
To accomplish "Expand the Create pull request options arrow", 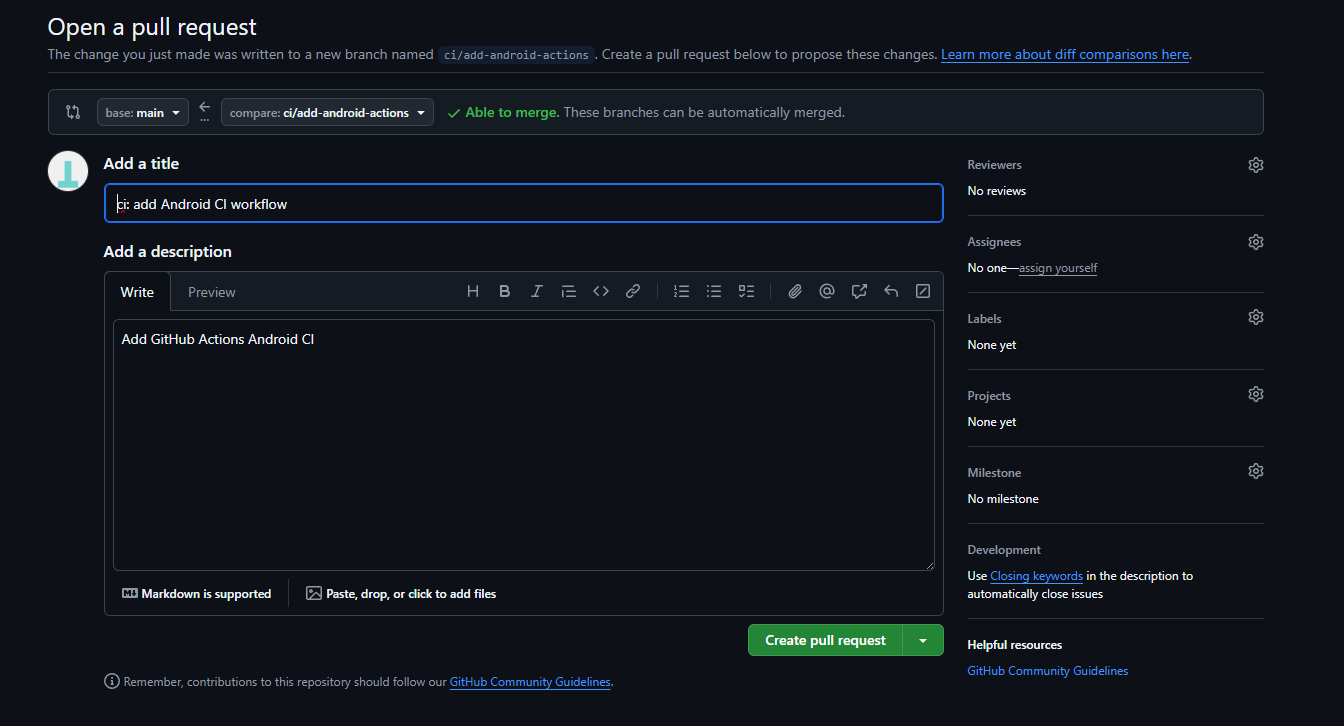I will [923, 640].
